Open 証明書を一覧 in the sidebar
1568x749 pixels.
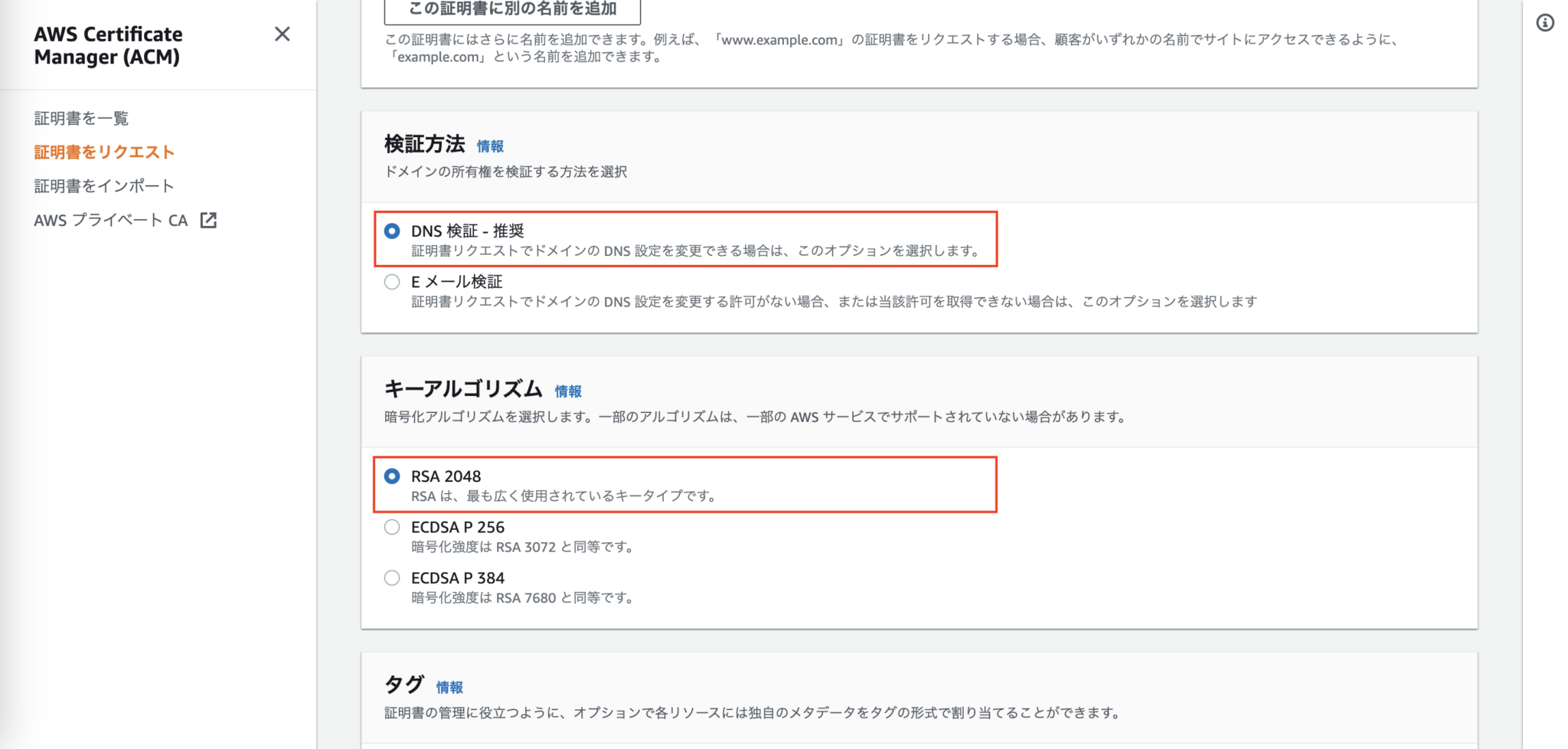point(80,118)
